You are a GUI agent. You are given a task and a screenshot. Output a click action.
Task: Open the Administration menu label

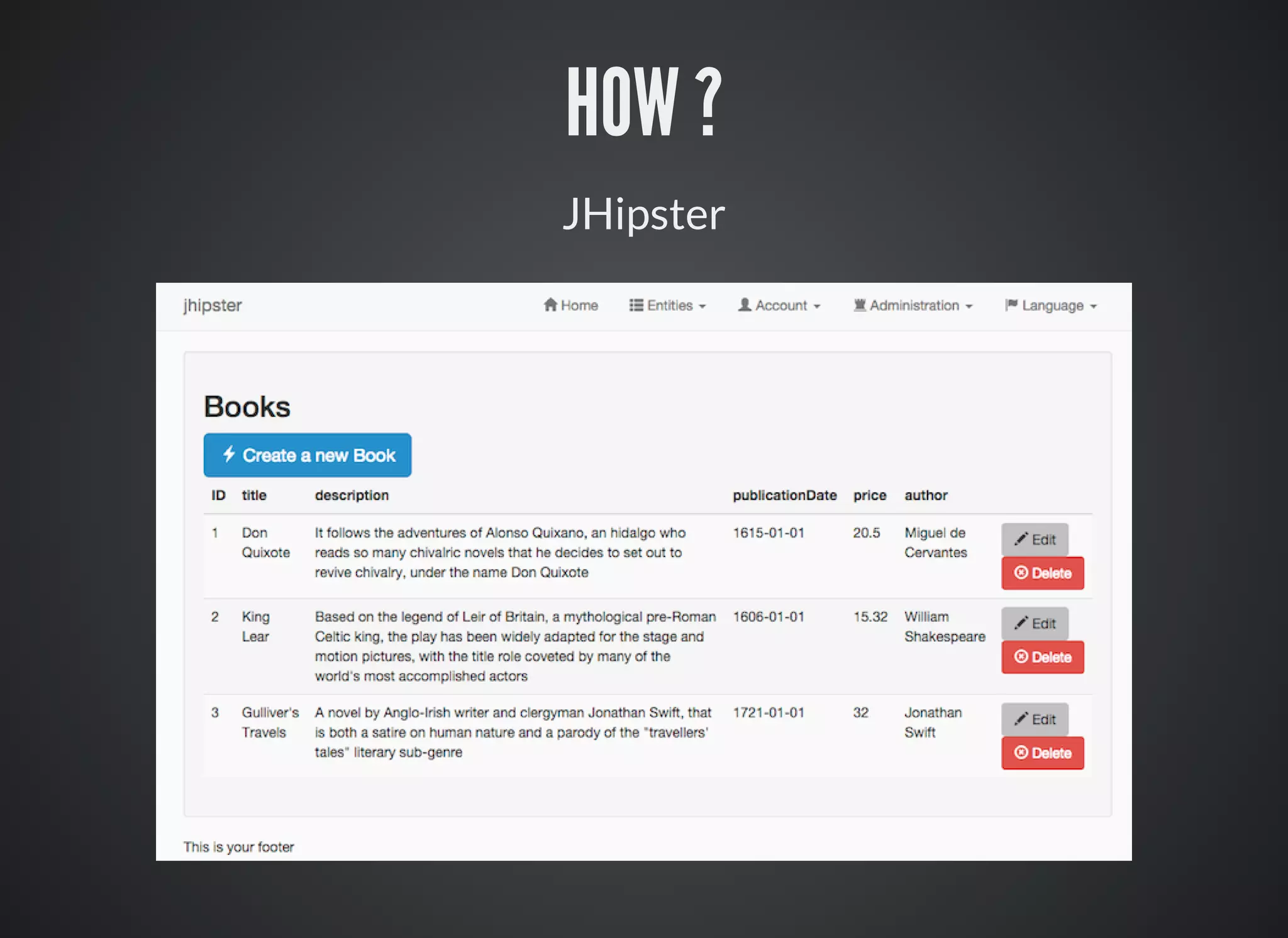point(914,306)
